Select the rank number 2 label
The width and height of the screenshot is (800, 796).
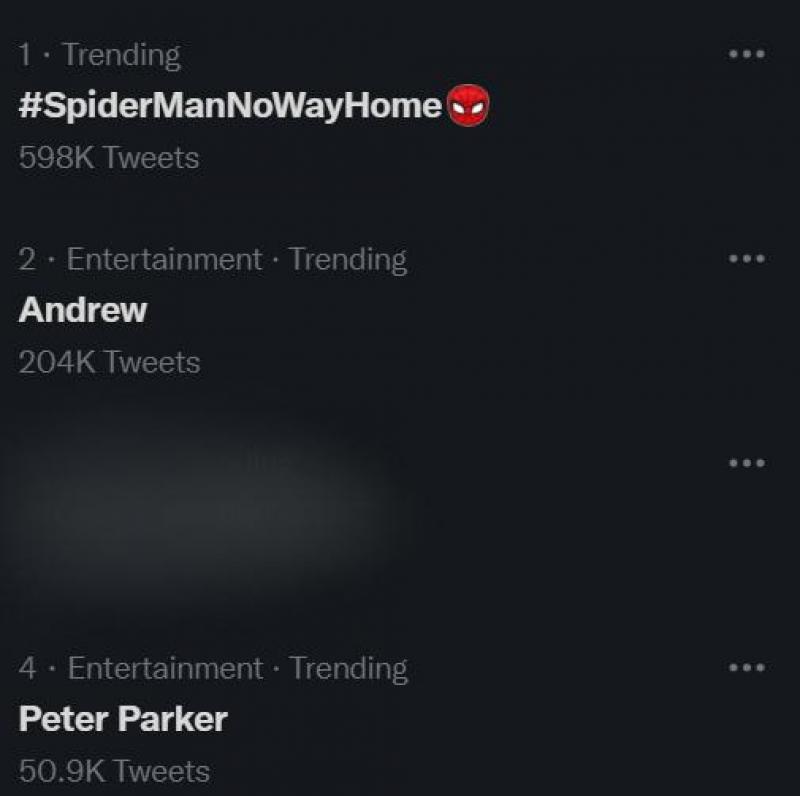tap(27, 259)
